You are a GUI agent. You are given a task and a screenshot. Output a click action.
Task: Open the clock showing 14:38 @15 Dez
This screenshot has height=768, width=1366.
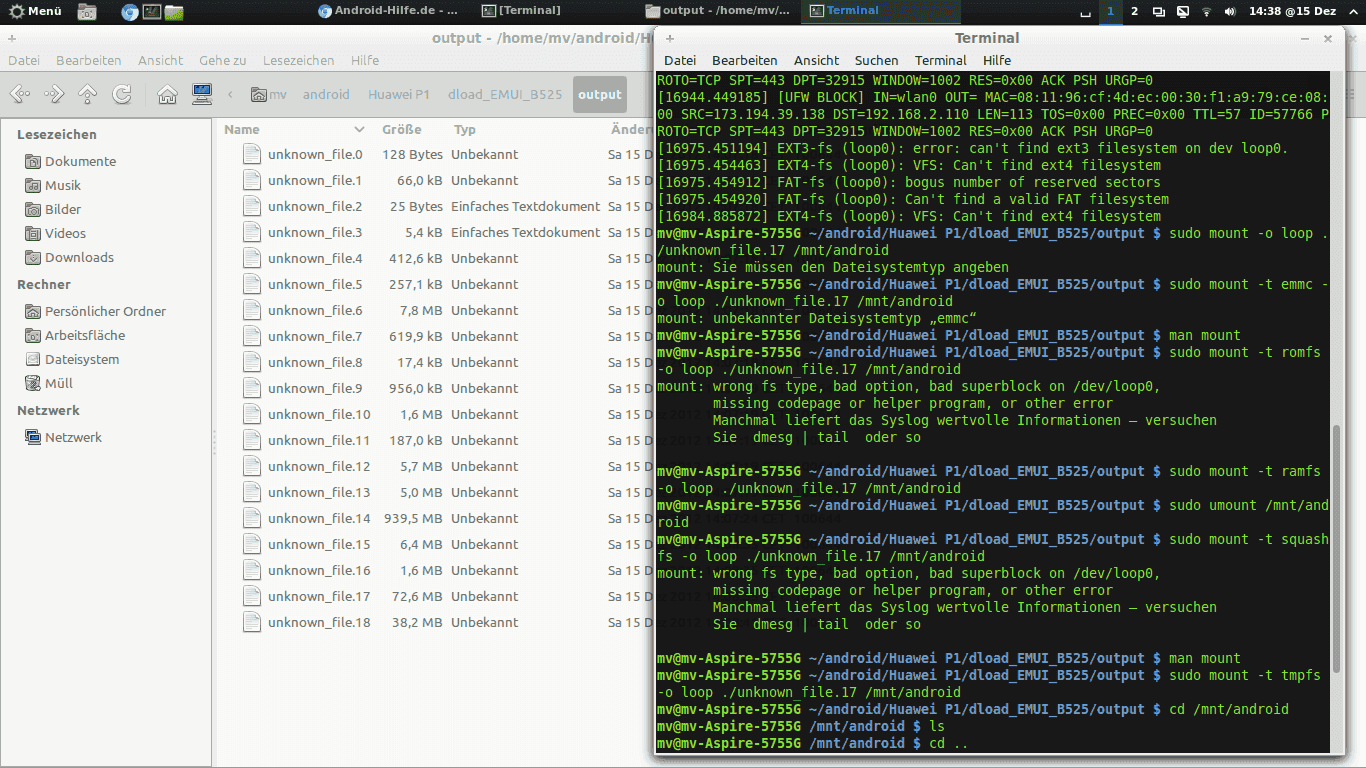tap(1294, 11)
